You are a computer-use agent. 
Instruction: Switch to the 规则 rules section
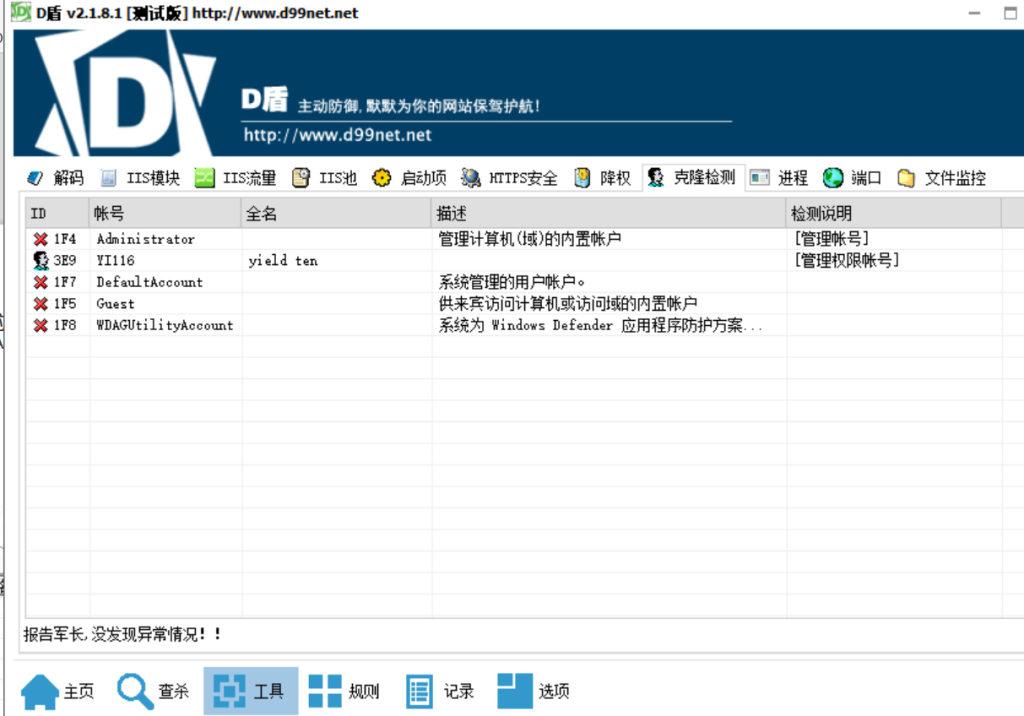(x=344, y=691)
